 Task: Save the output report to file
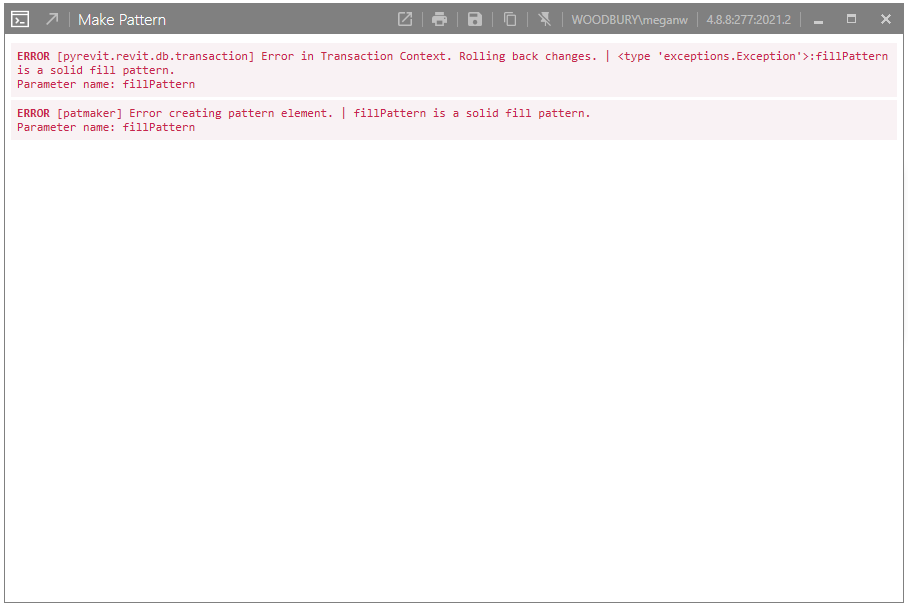474,18
